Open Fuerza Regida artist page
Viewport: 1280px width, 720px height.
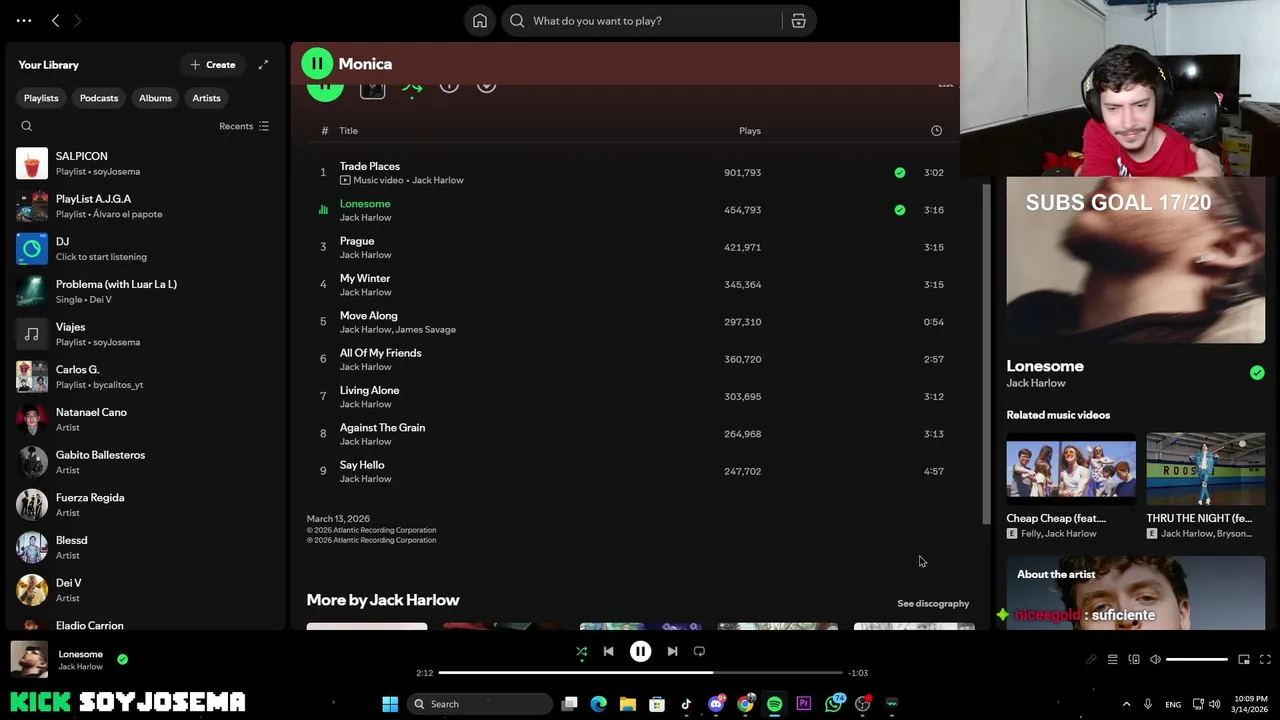click(x=144, y=504)
